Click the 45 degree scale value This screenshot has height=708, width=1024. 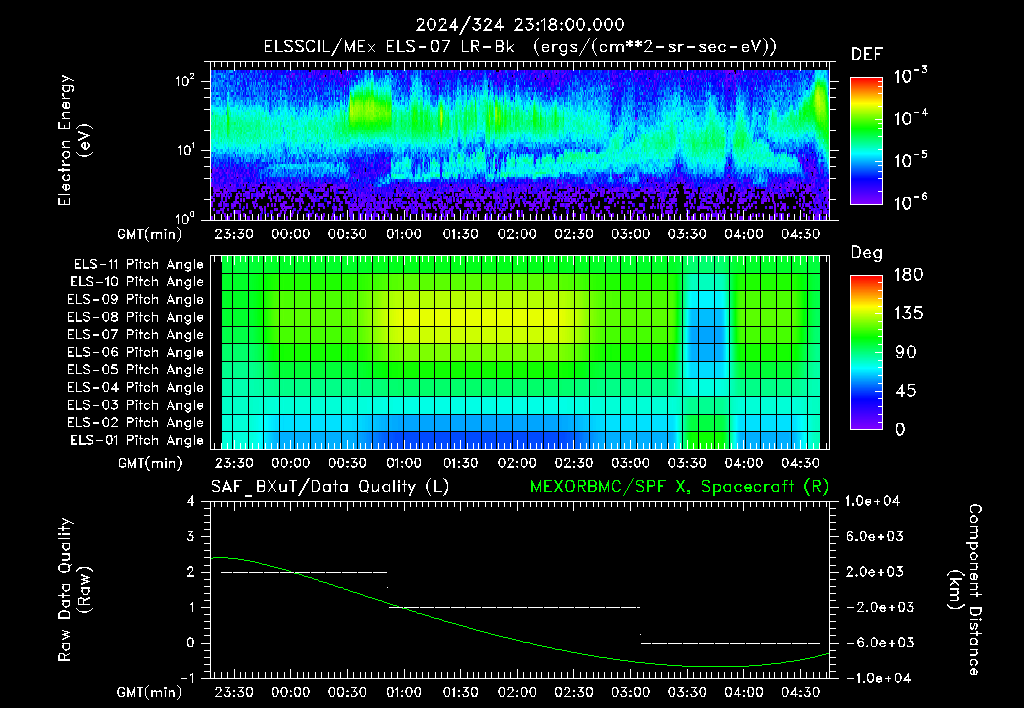(x=905, y=391)
